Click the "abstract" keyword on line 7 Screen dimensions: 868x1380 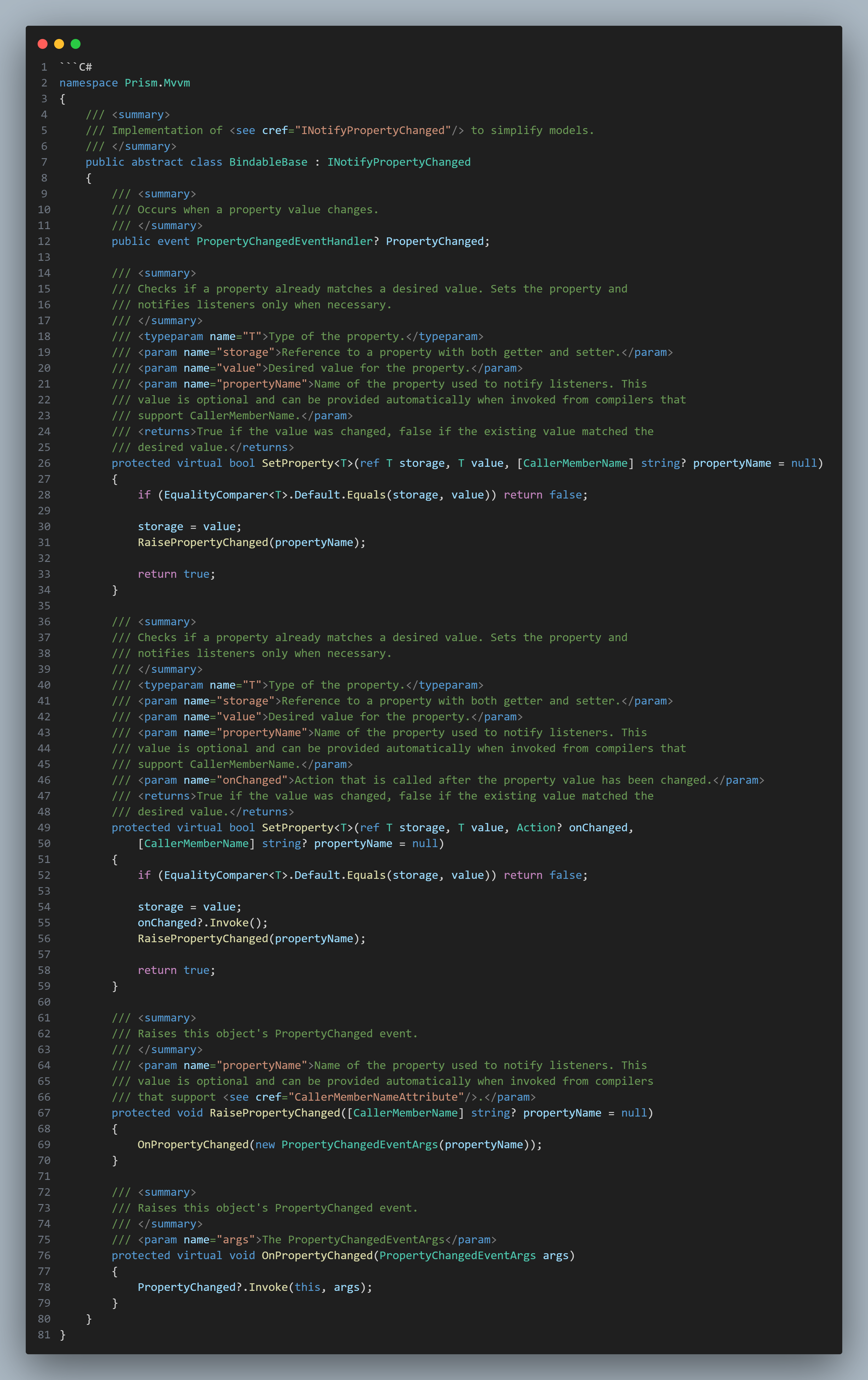click(x=157, y=162)
